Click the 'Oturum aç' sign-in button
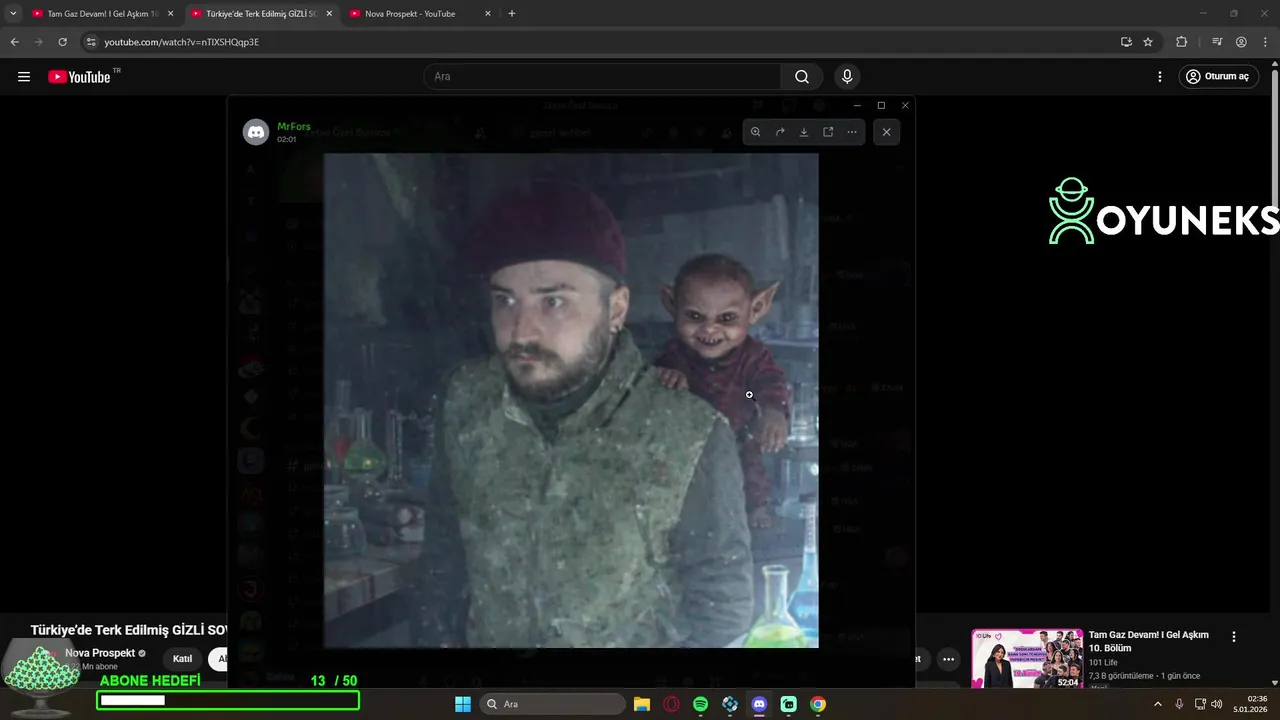 [1217, 76]
